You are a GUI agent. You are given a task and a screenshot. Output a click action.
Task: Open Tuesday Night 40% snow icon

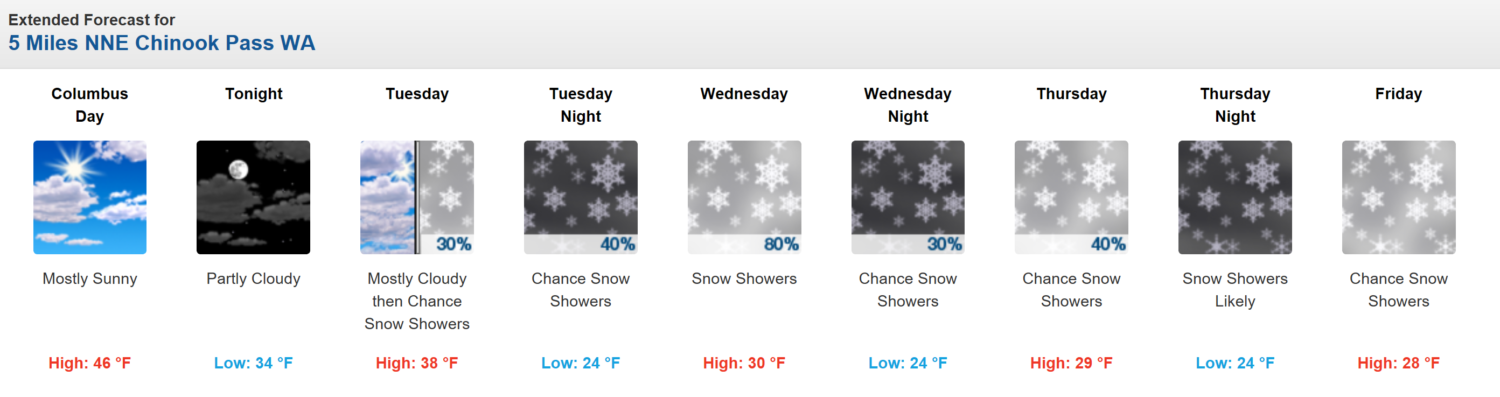tap(581, 197)
